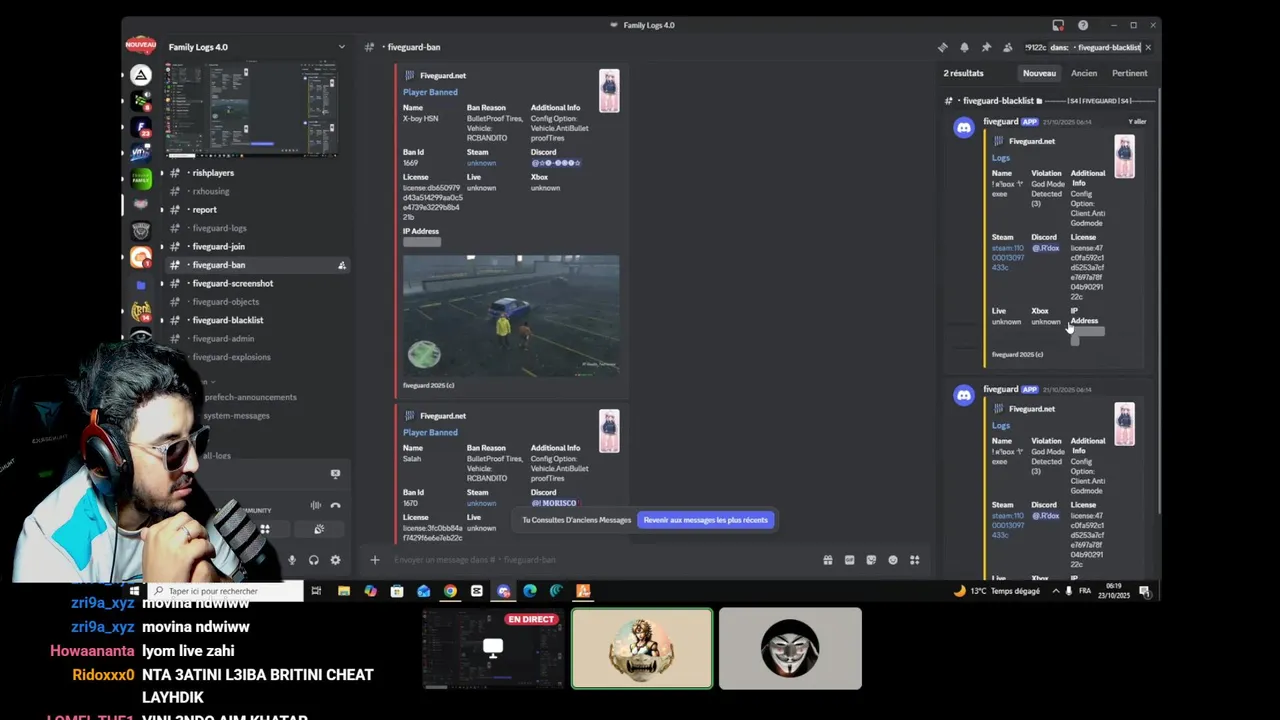Disconnect from voice phone icon
The width and height of the screenshot is (1280, 720).
pyautogui.click(x=335, y=505)
